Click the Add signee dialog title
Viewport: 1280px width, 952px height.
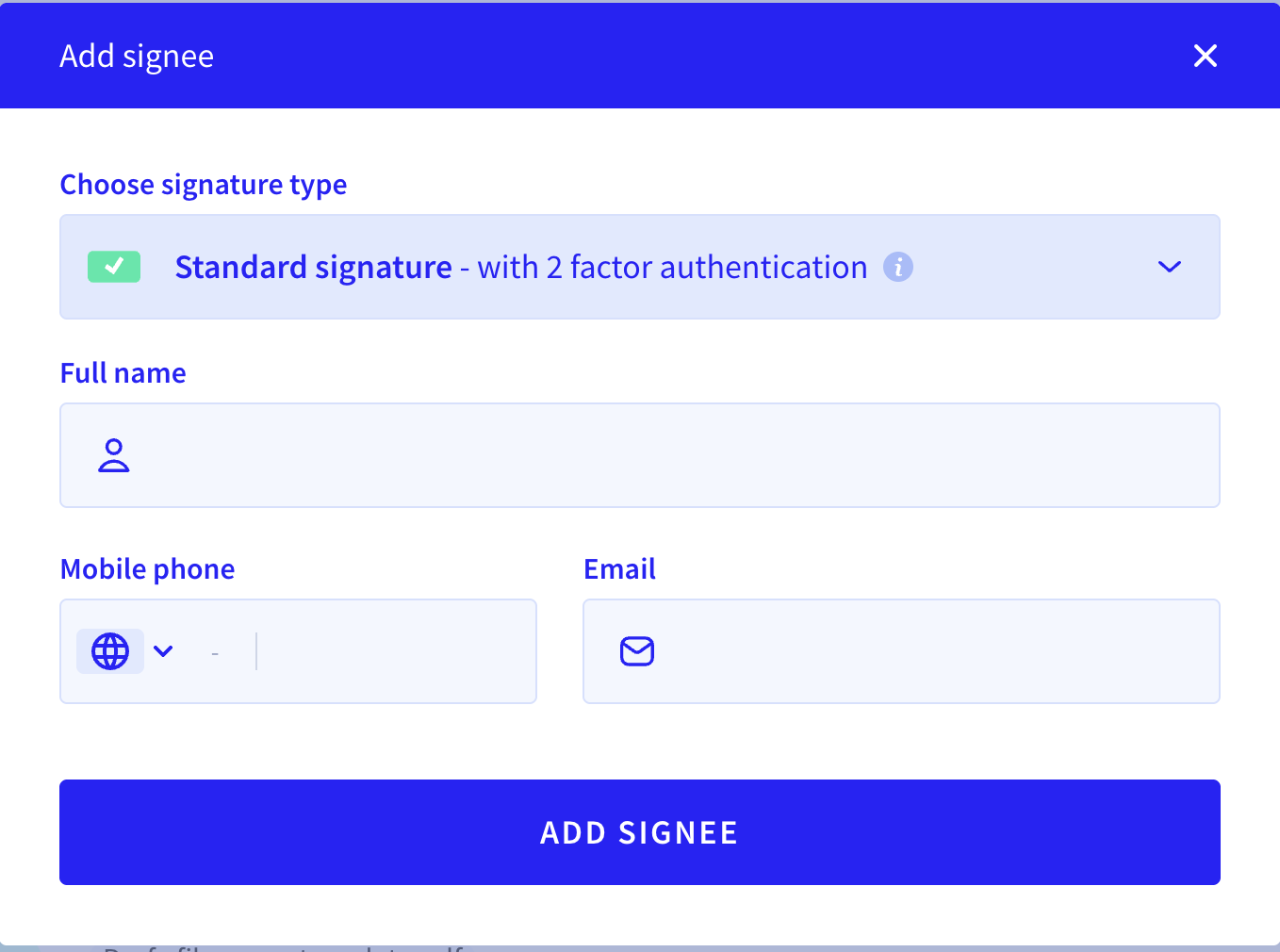(x=137, y=57)
